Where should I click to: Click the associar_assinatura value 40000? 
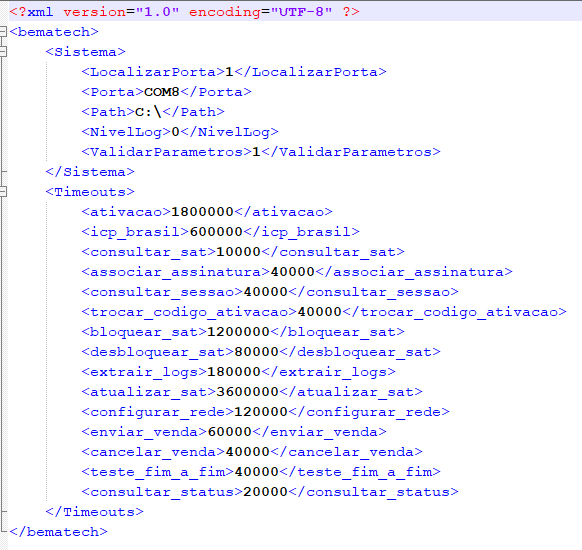(x=293, y=272)
